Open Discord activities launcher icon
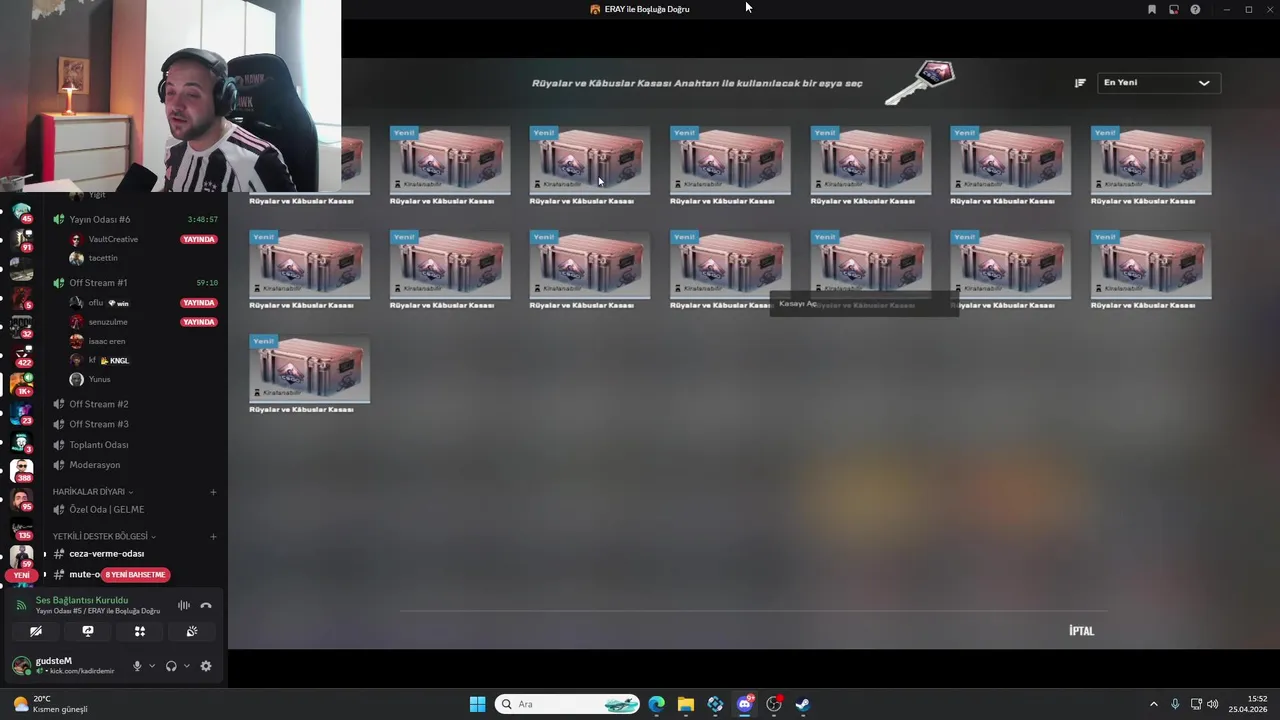 click(140, 631)
